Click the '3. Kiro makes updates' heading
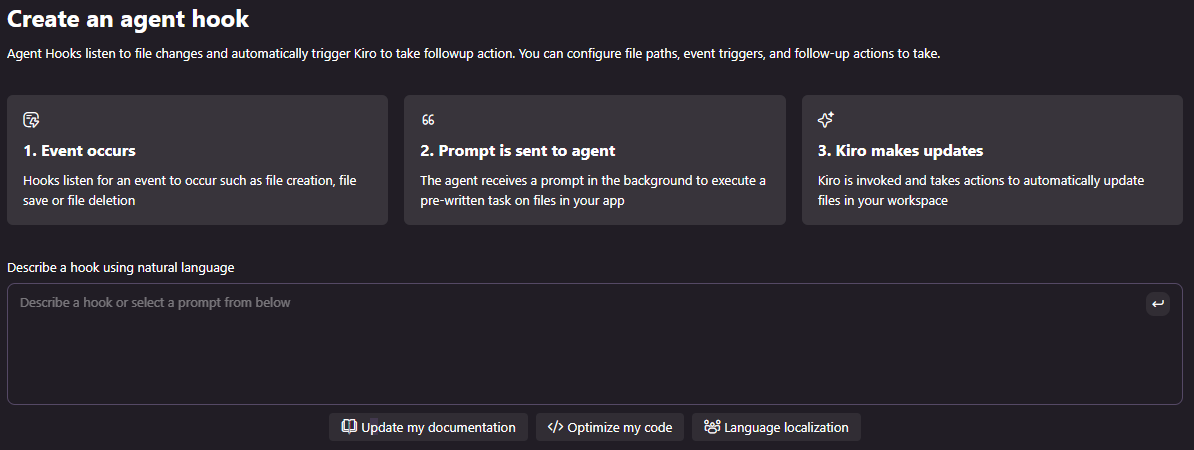Viewport: 1194px width, 450px height. click(x=900, y=151)
